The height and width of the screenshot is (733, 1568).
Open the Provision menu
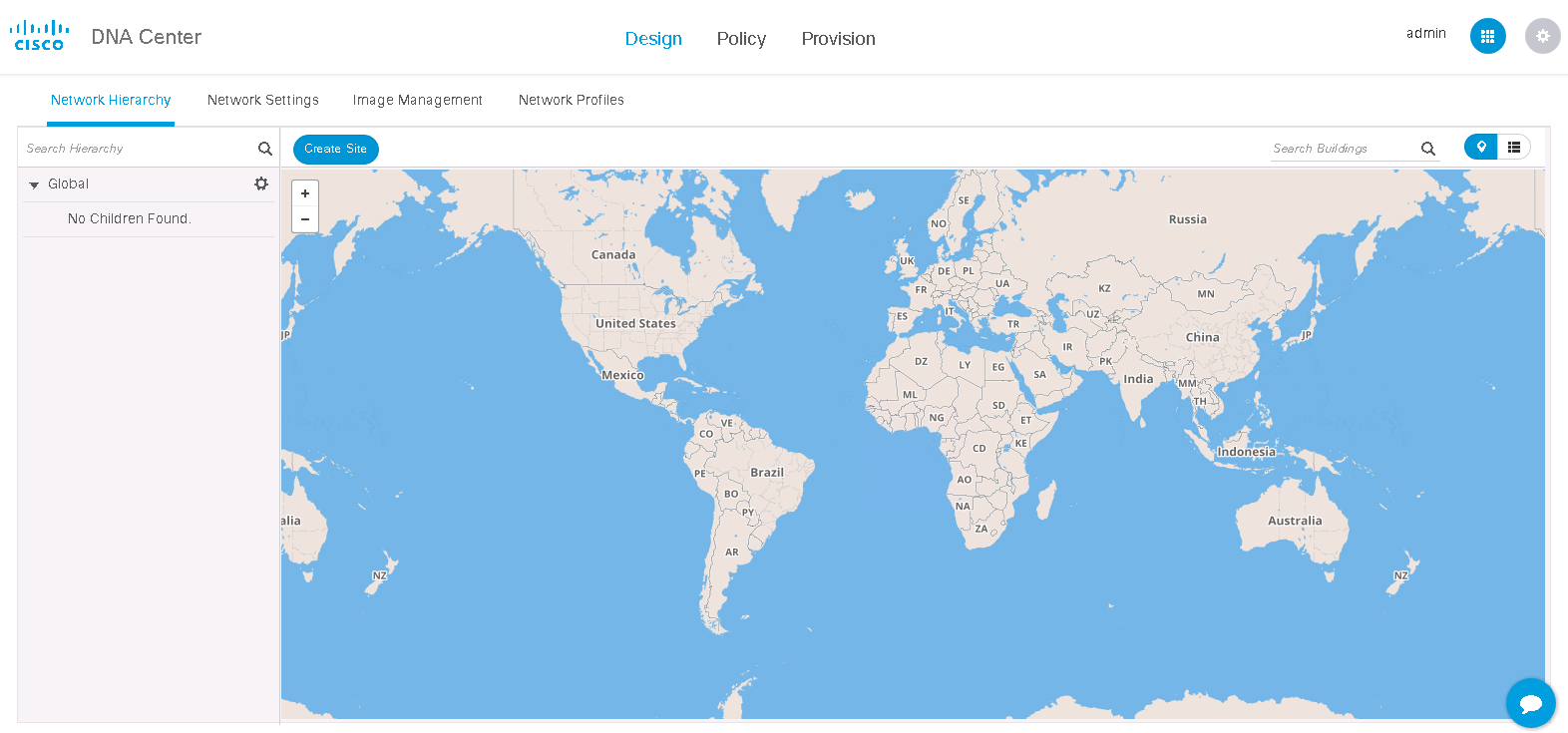click(838, 38)
